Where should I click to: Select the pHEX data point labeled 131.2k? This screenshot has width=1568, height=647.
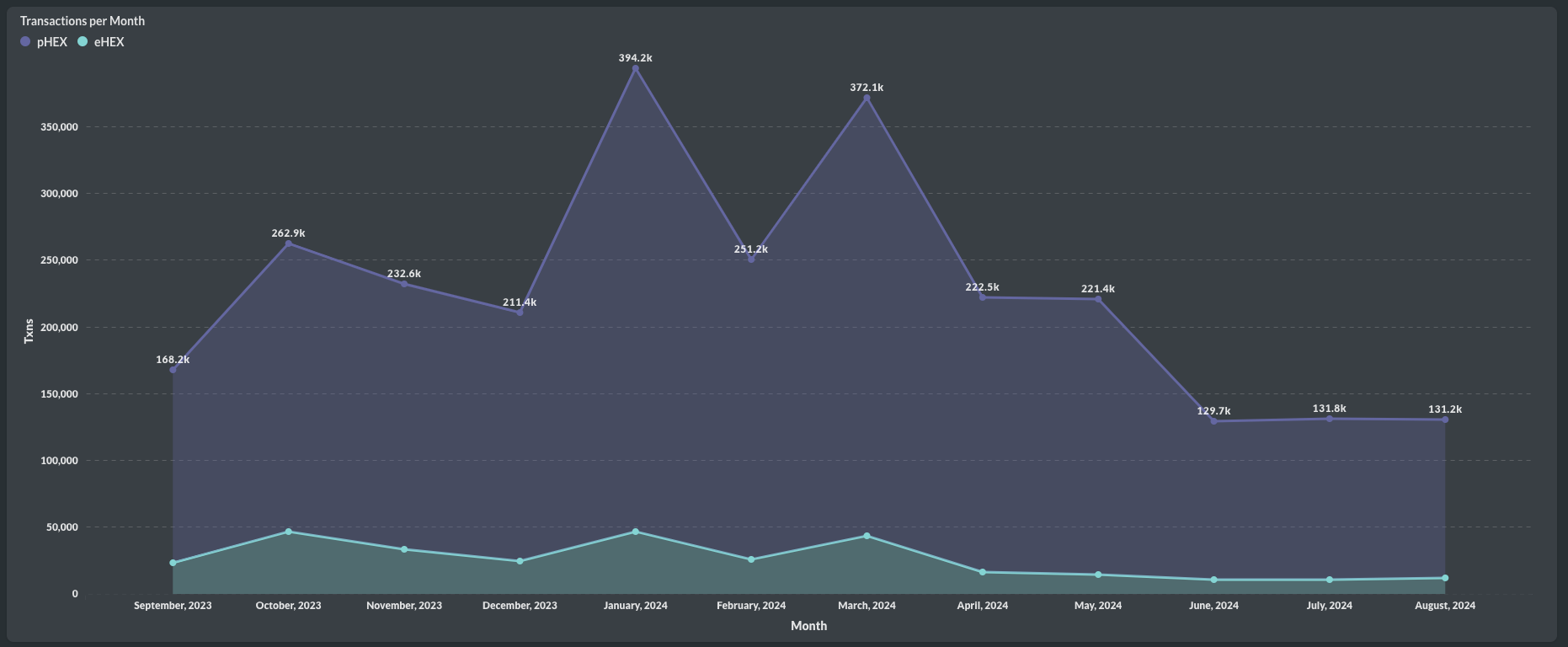point(1445,420)
